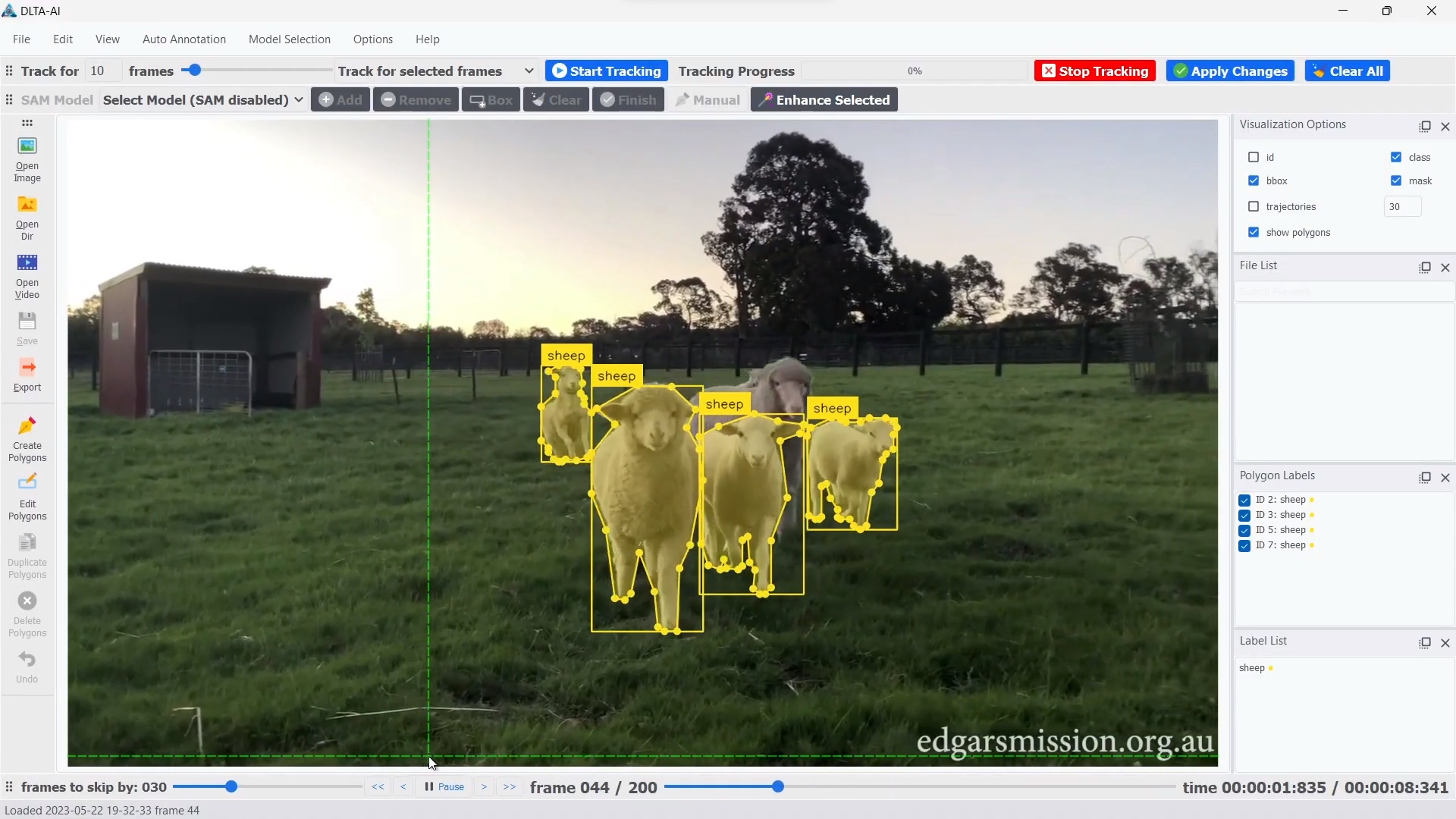
Task: Open the View menu
Action: [108, 39]
